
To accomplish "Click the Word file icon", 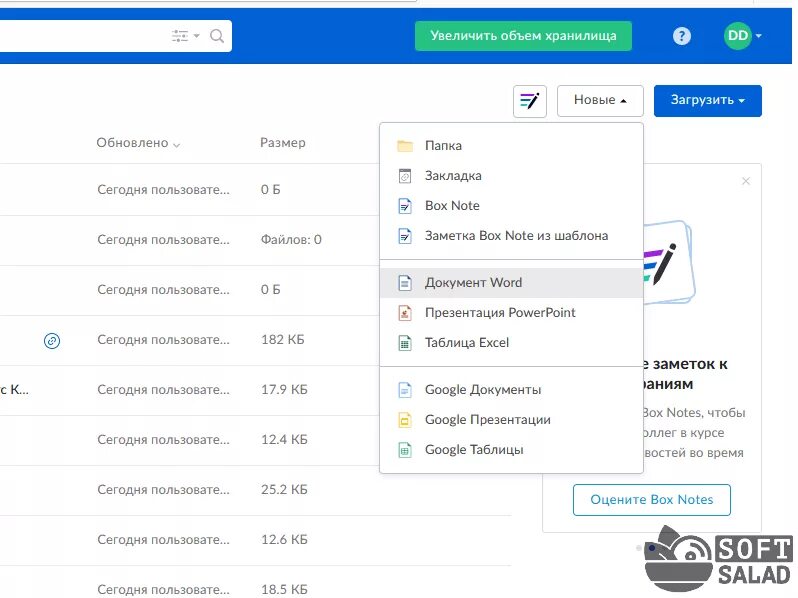I will coord(405,283).
